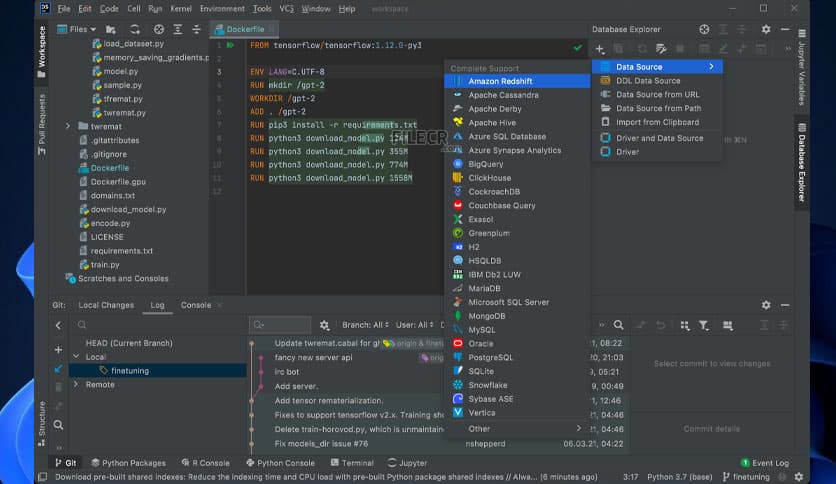Open train.py in the file tree
The width and height of the screenshot is (836, 484).
[104, 264]
